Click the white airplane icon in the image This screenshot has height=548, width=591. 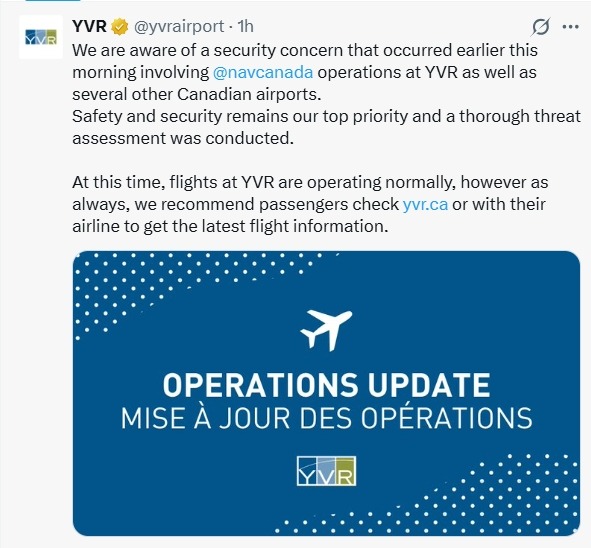pos(326,330)
